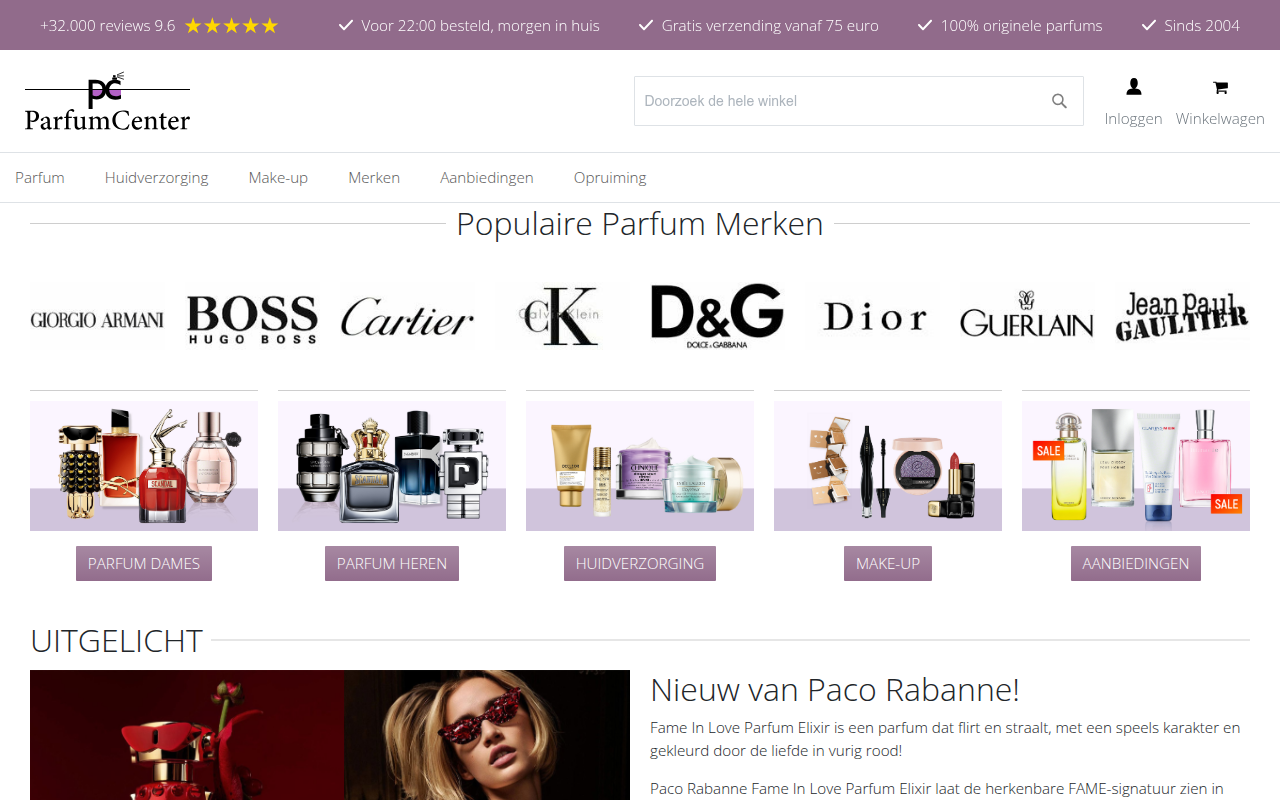Go to Opruiming in the navigation bar
This screenshot has height=800, width=1280.
610,178
